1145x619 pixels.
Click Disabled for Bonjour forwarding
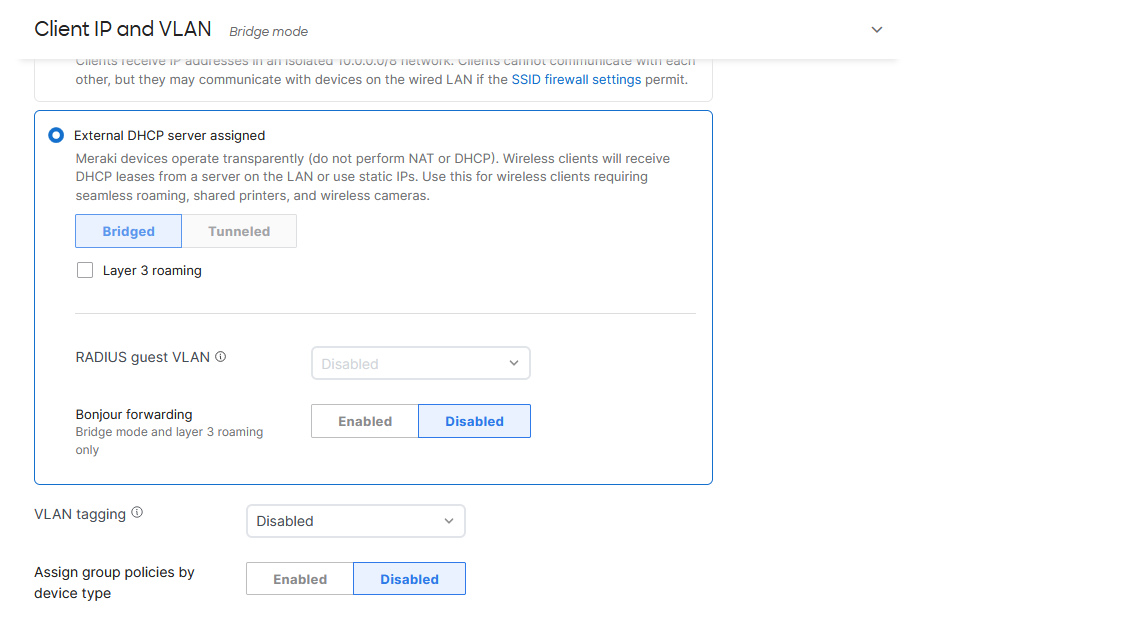(x=474, y=420)
